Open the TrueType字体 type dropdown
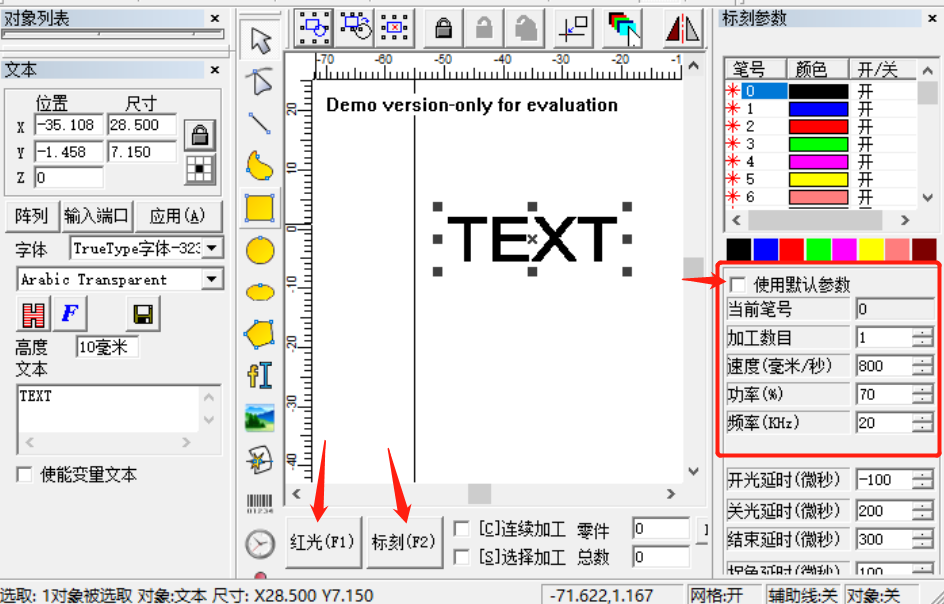 211,248
